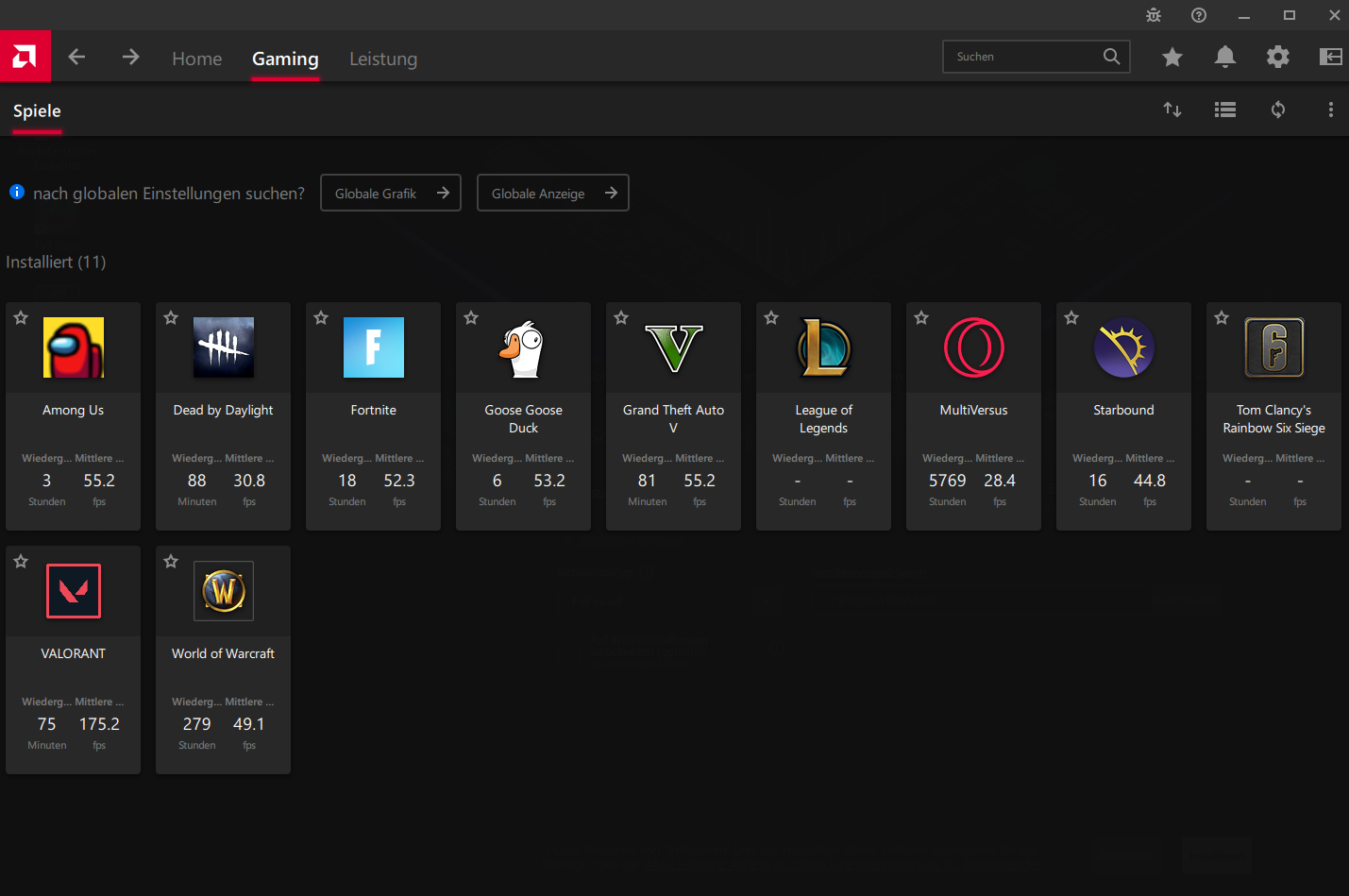Image resolution: width=1349 pixels, height=896 pixels.
Task: Switch to list view
Action: (1225, 110)
